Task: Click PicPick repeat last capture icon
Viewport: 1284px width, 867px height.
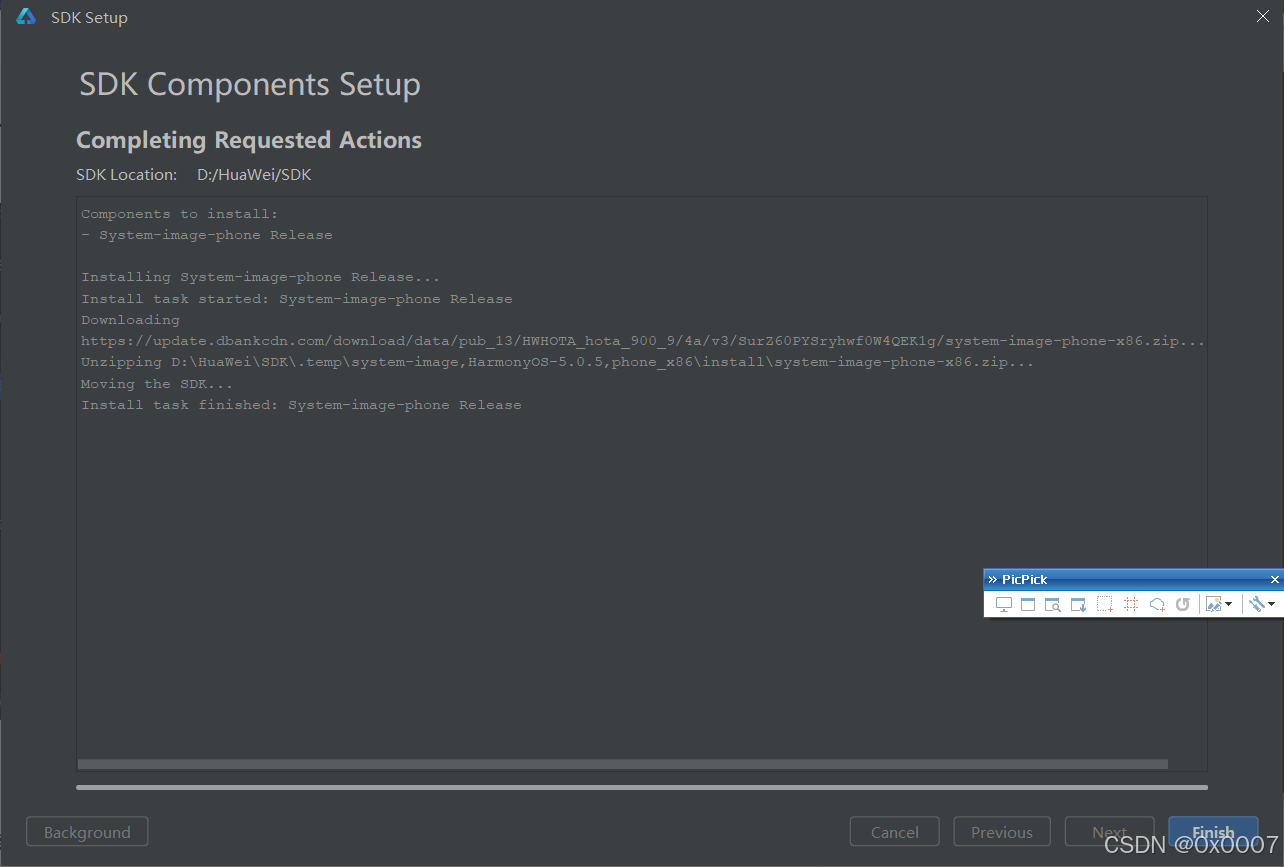Action: tap(1183, 604)
